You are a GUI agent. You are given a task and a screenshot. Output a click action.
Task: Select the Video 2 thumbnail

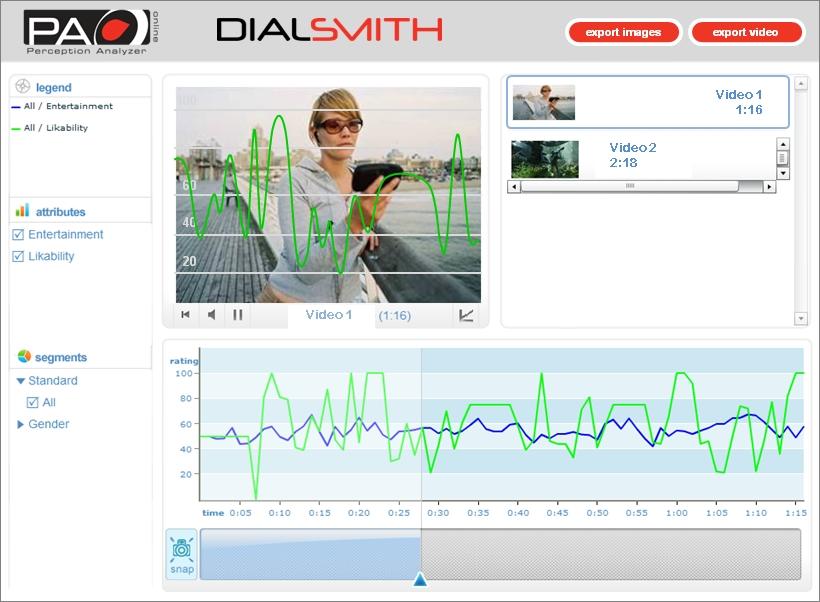(545, 159)
